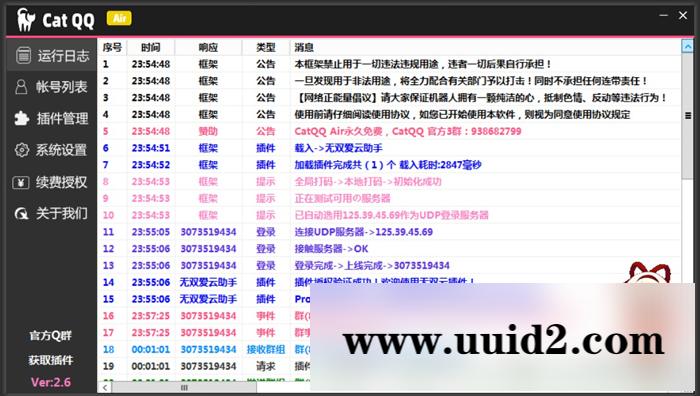Click the 获取插件 link
700x396 pixels.
pos(50,360)
